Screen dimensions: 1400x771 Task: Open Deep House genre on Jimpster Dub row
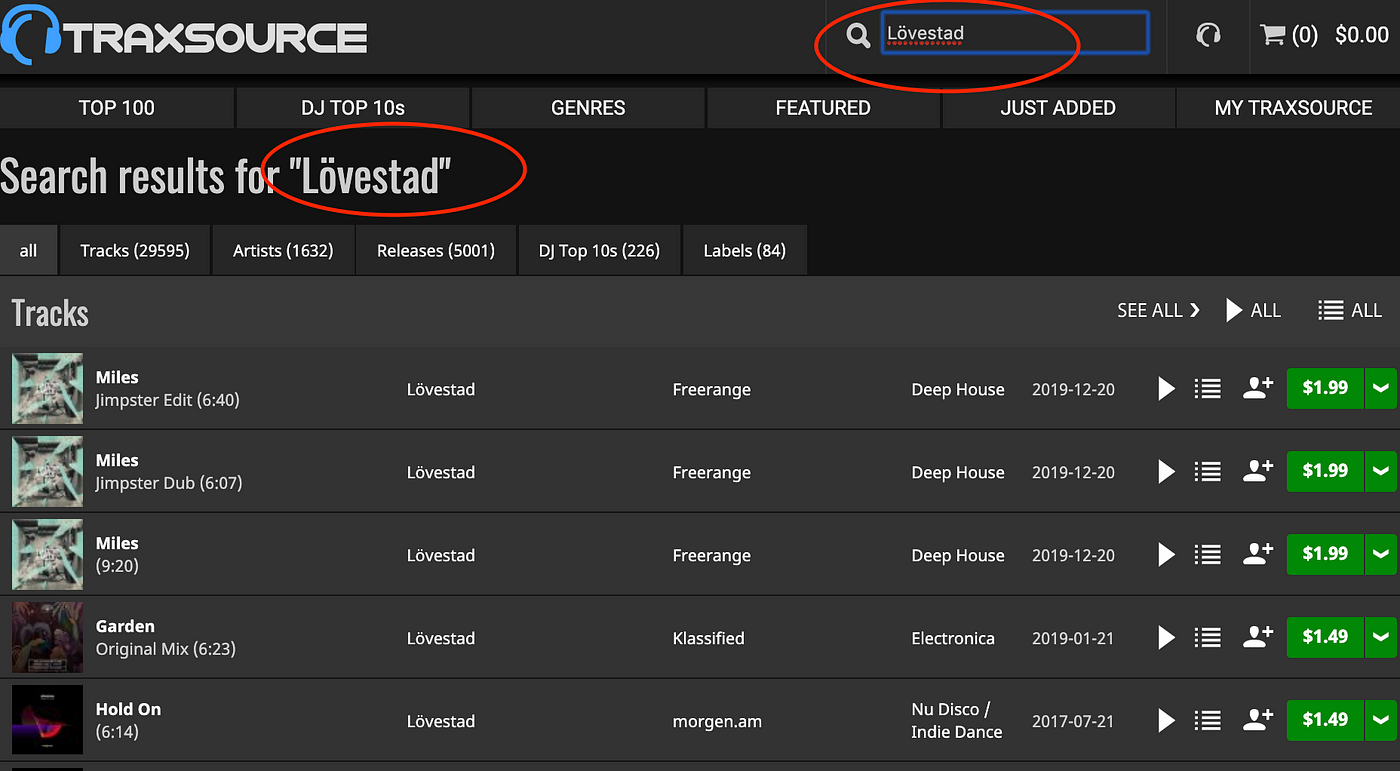pos(957,472)
